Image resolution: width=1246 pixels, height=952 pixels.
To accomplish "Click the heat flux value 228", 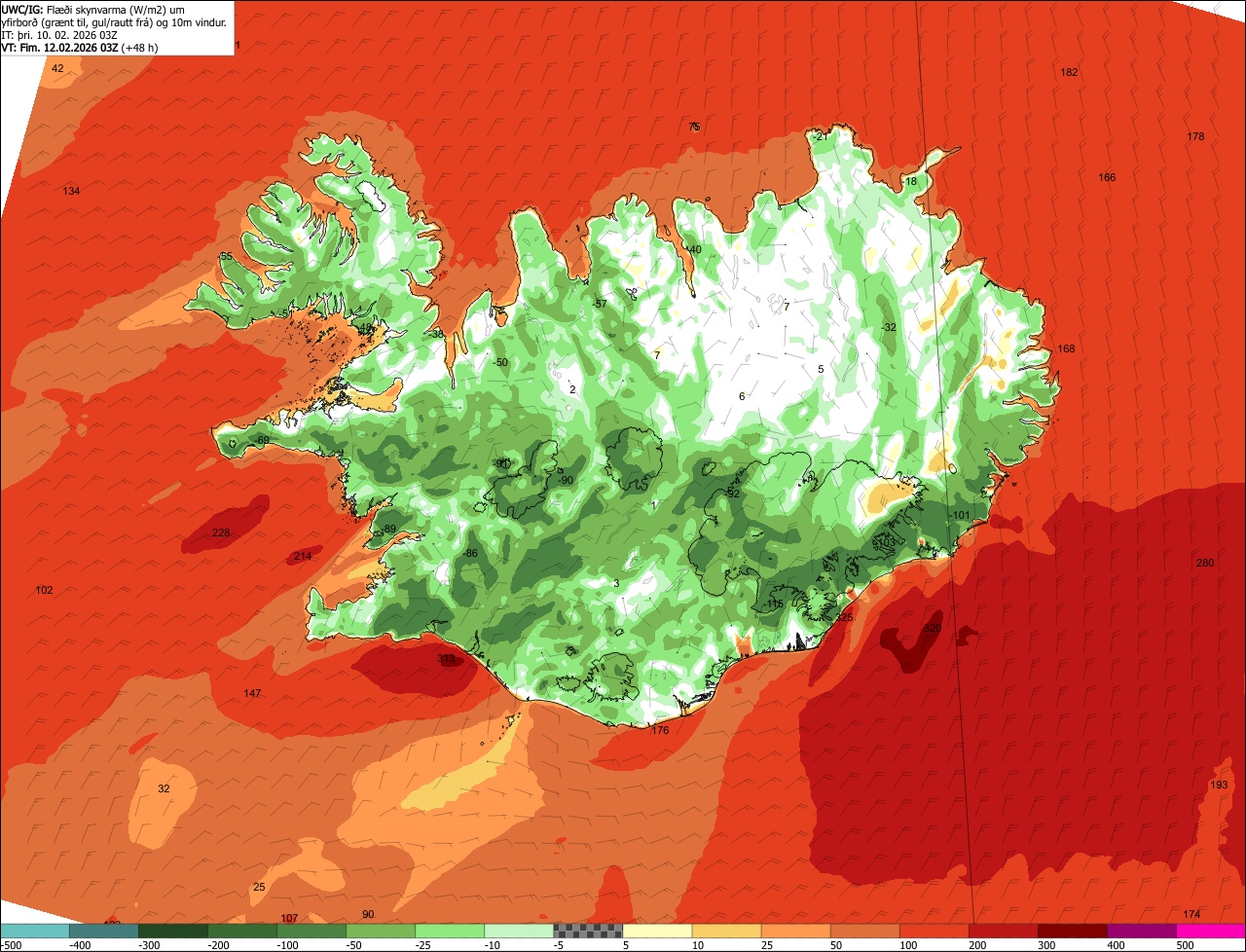I will 221,532.
